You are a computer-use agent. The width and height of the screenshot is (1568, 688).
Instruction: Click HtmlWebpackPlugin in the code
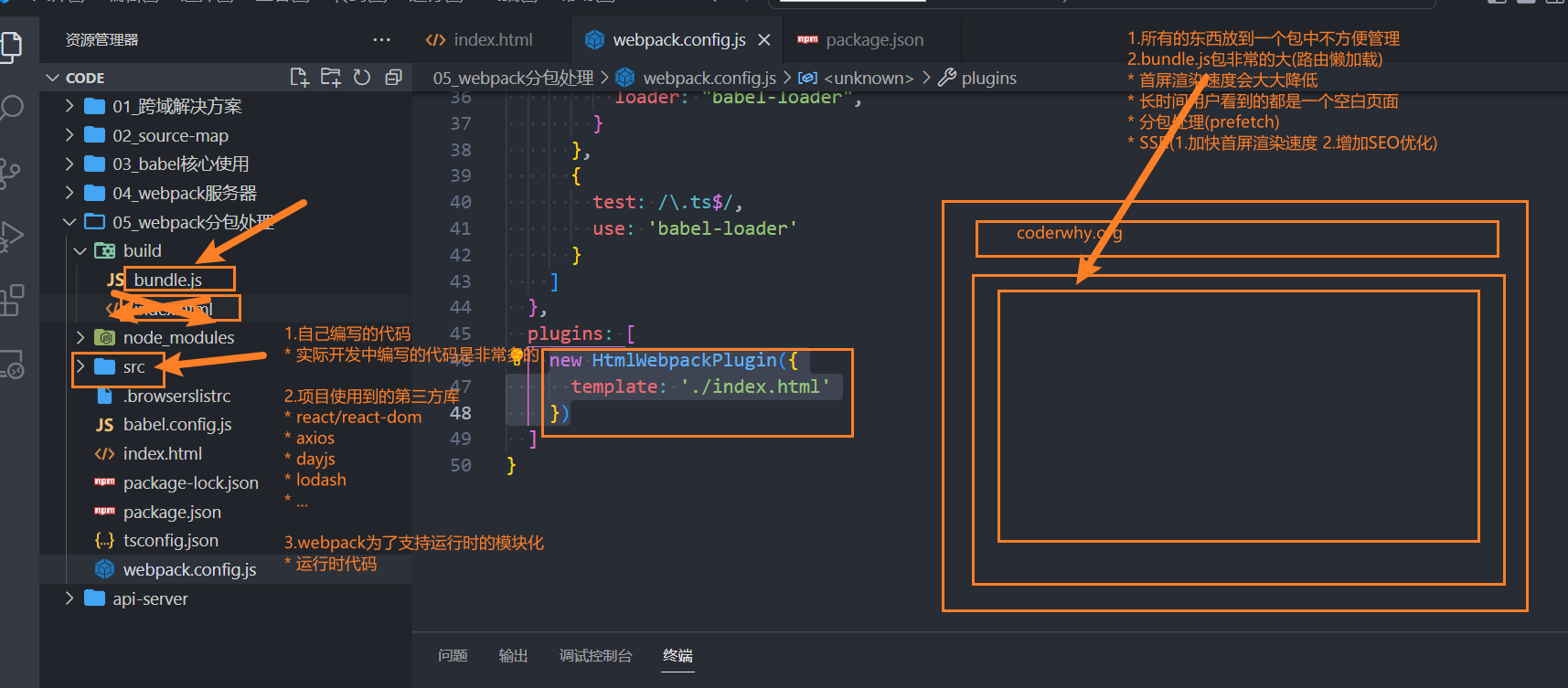[x=685, y=360]
